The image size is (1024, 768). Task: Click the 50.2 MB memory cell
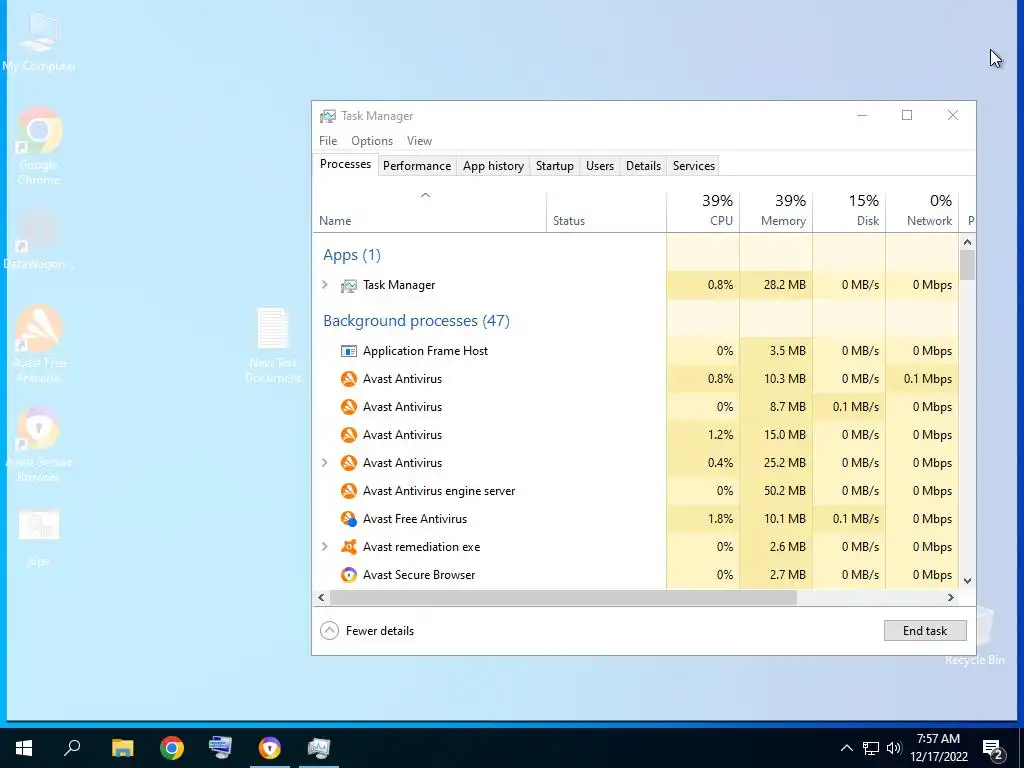[x=776, y=491]
